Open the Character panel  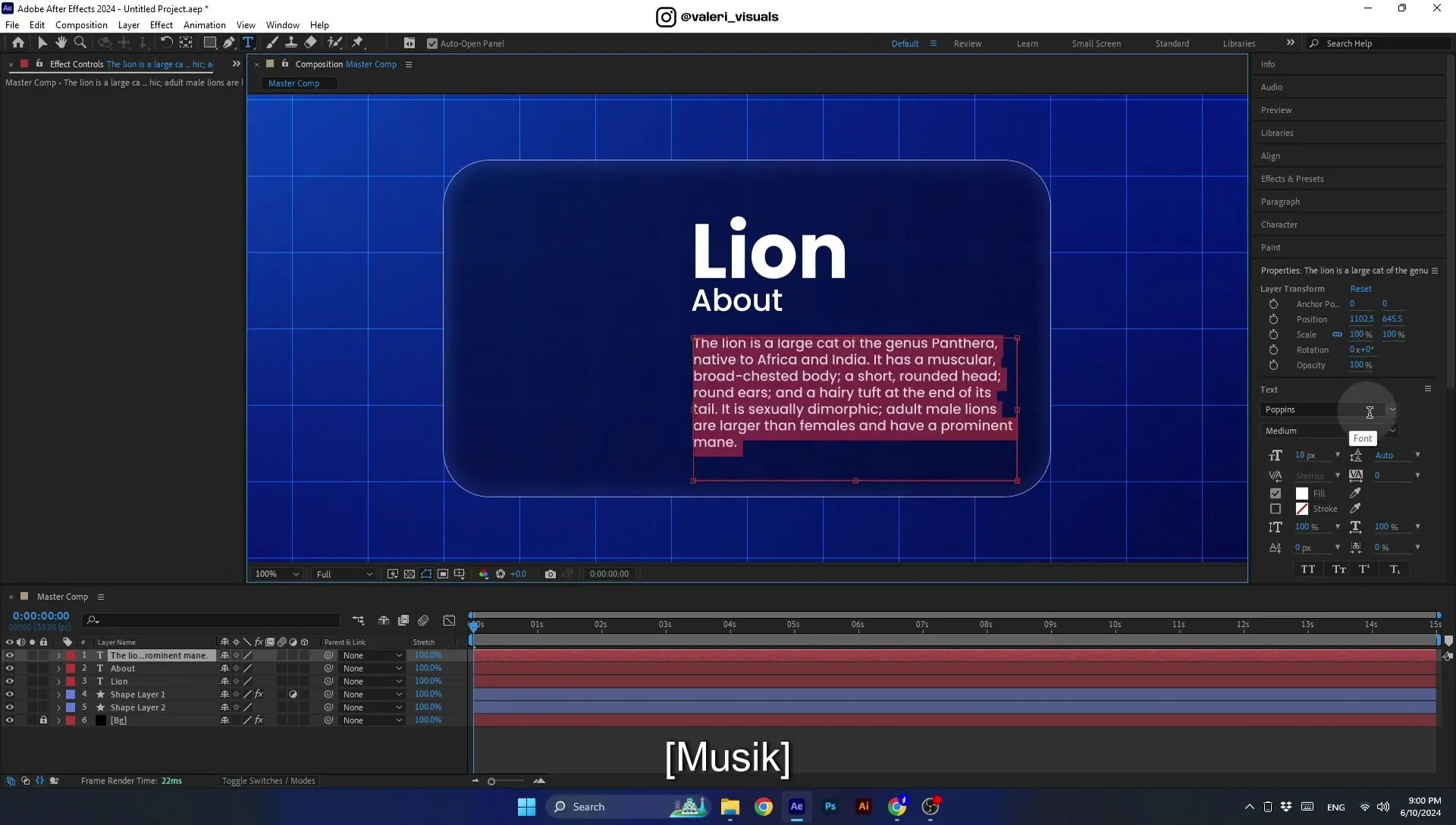click(1279, 224)
